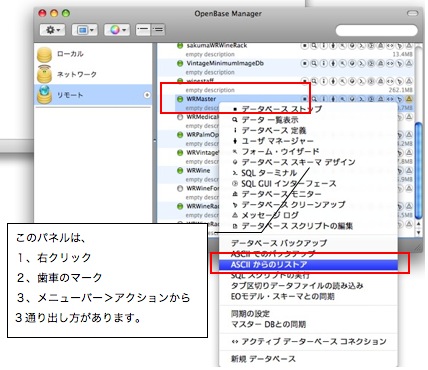Click the yellow warning icon on WRMaster row
Viewport: 428px width, 370px height.
coord(409,99)
